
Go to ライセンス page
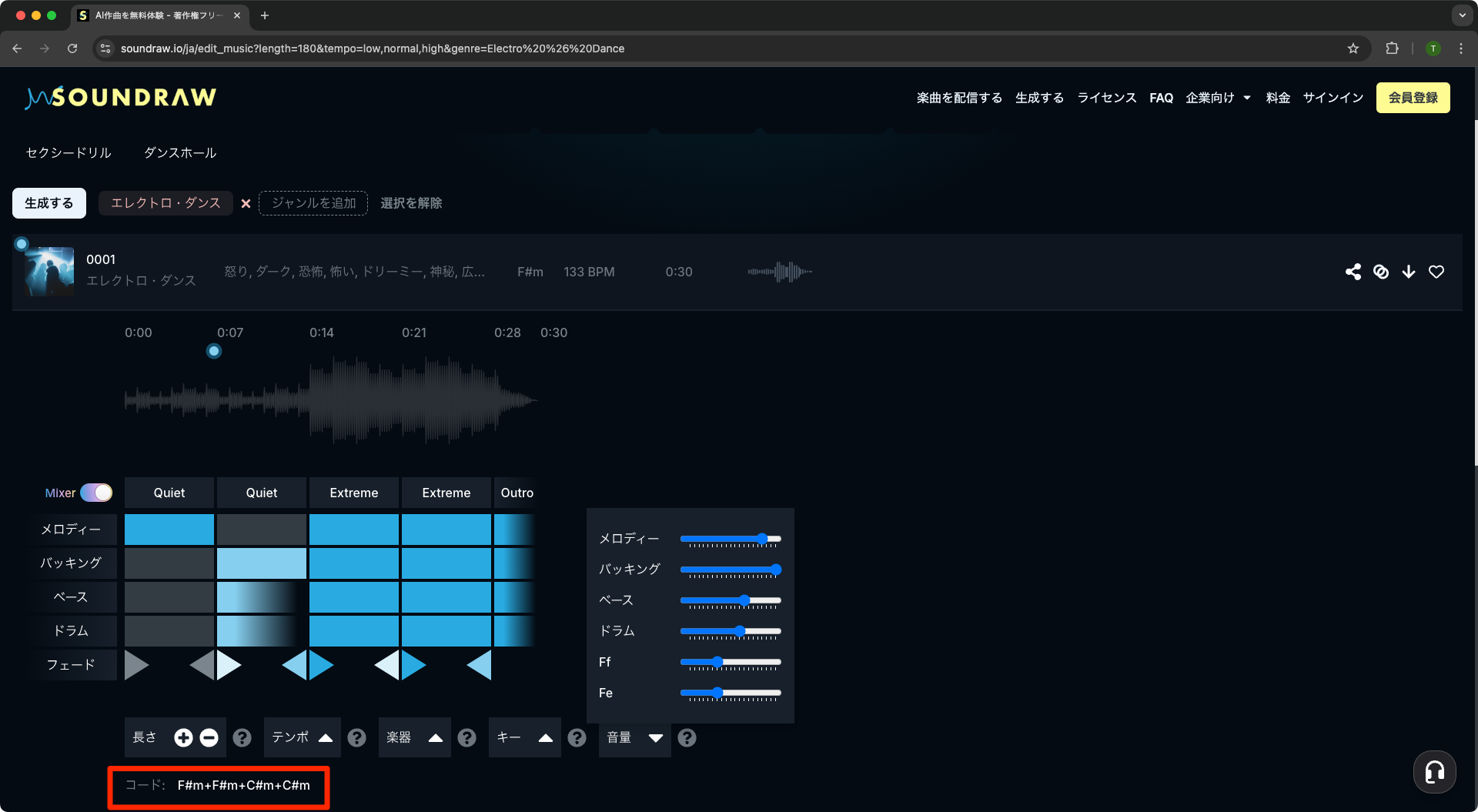pyautogui.click(x=1107, y=98)
